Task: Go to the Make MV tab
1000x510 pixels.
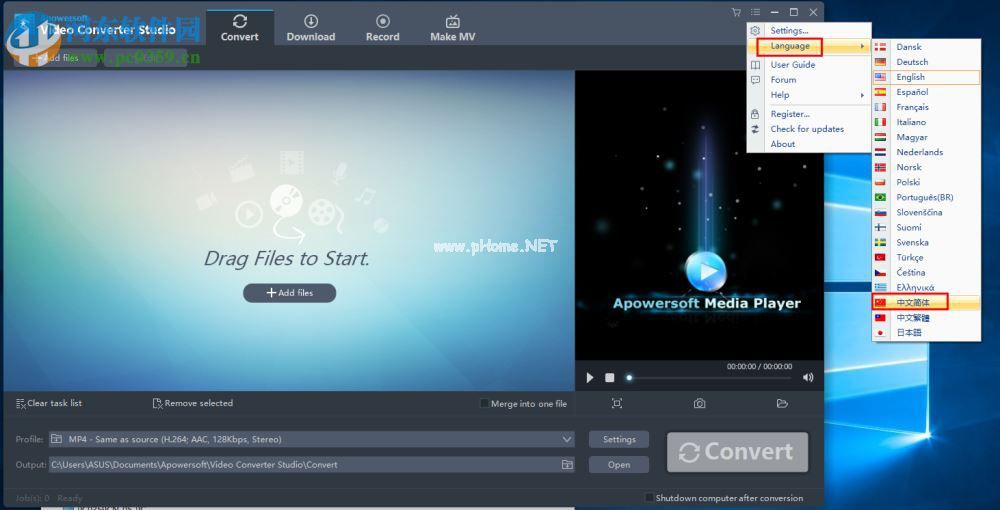Action: (x=452, y=28)
